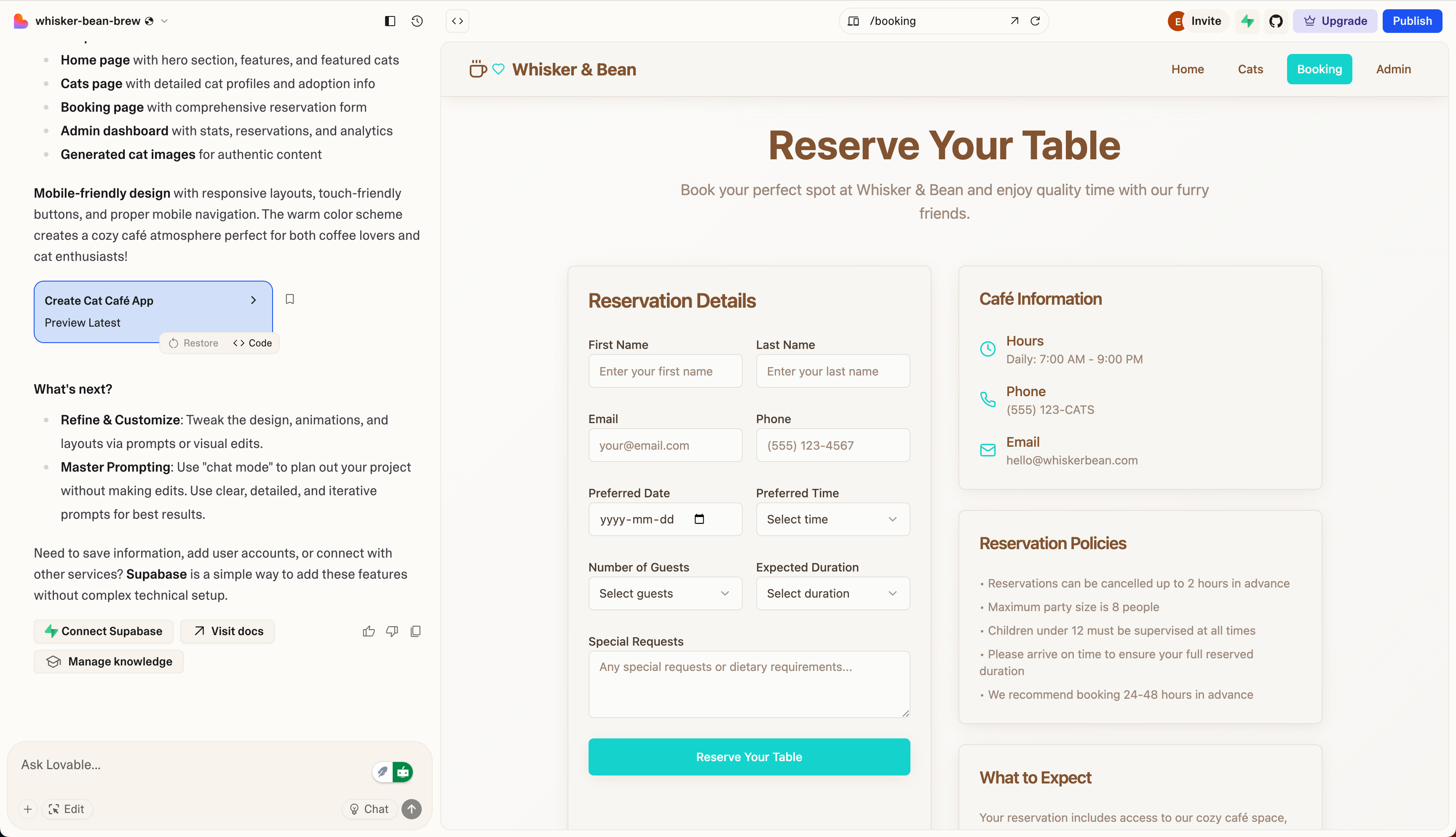Toggle the green robot agent mode switch
The height and width of the screenshot is (837, 1456).
(x=403, y=772)
